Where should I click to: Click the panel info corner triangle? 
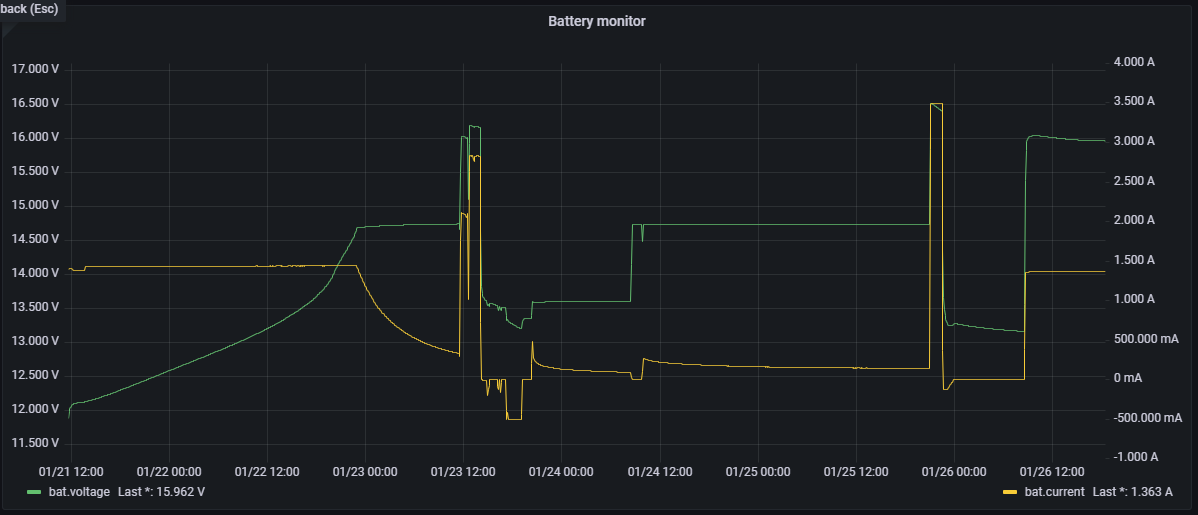pyautogui.click(x=9, y=29)
